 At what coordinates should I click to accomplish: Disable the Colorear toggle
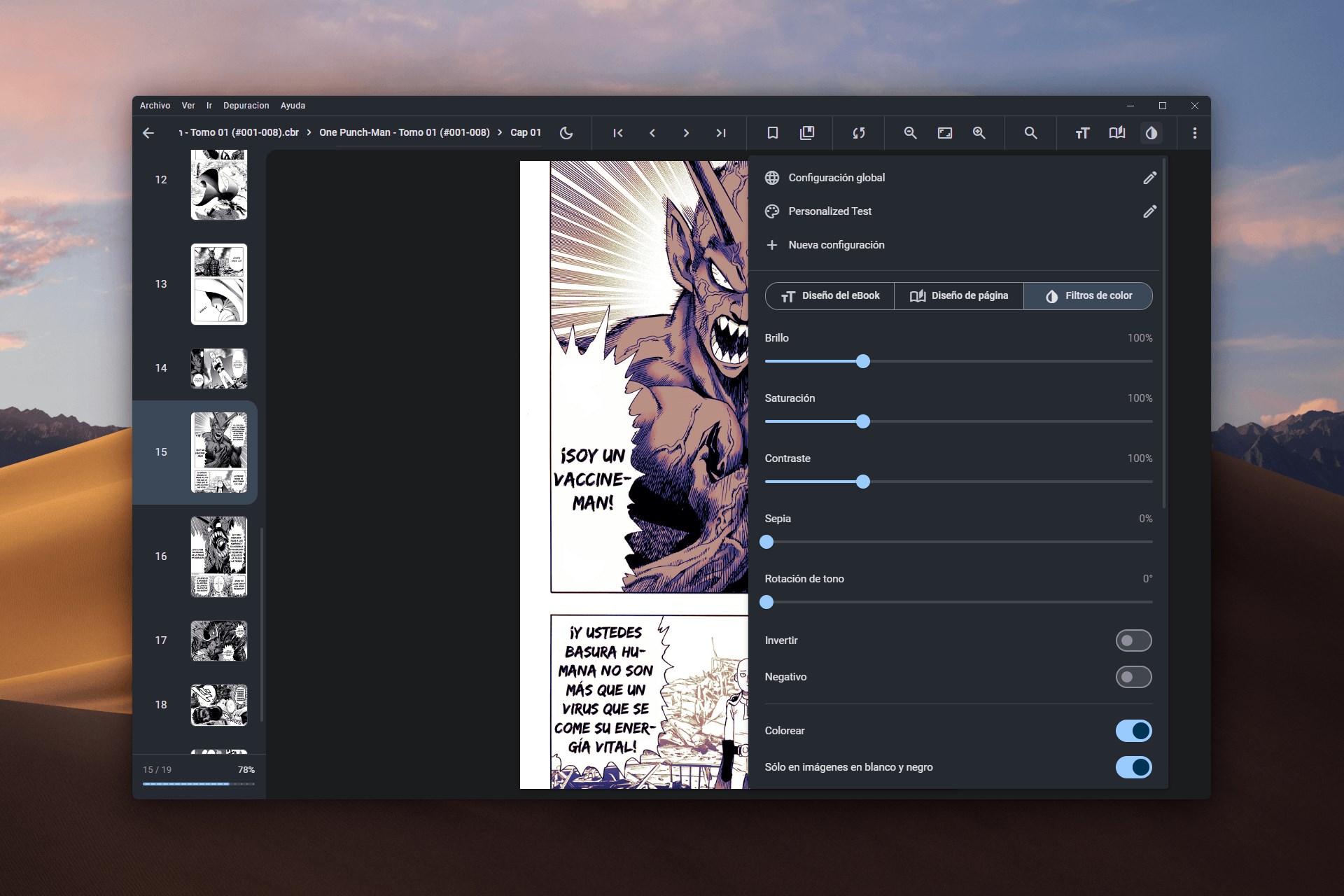[x=1135, y=730]
